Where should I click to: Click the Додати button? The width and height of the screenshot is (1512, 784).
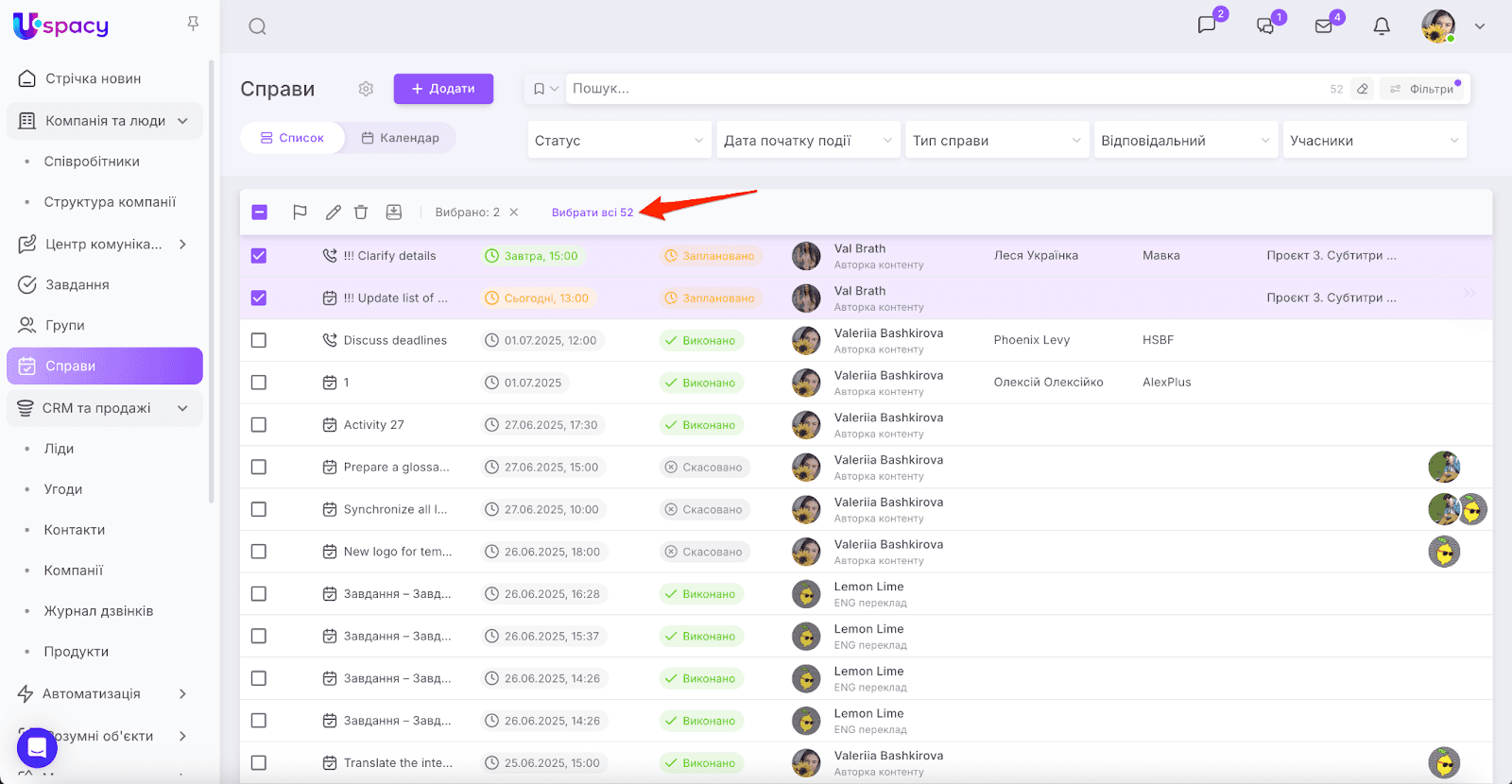(443, 89)
